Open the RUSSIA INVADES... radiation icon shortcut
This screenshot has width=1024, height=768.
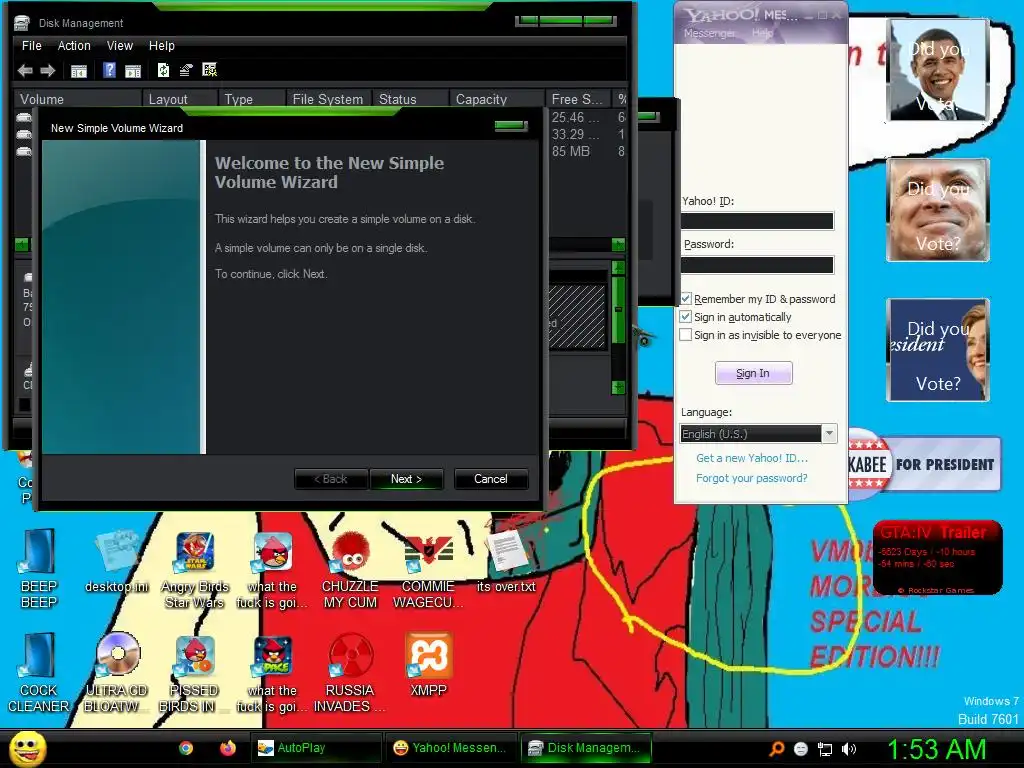(x=350, y=673)
